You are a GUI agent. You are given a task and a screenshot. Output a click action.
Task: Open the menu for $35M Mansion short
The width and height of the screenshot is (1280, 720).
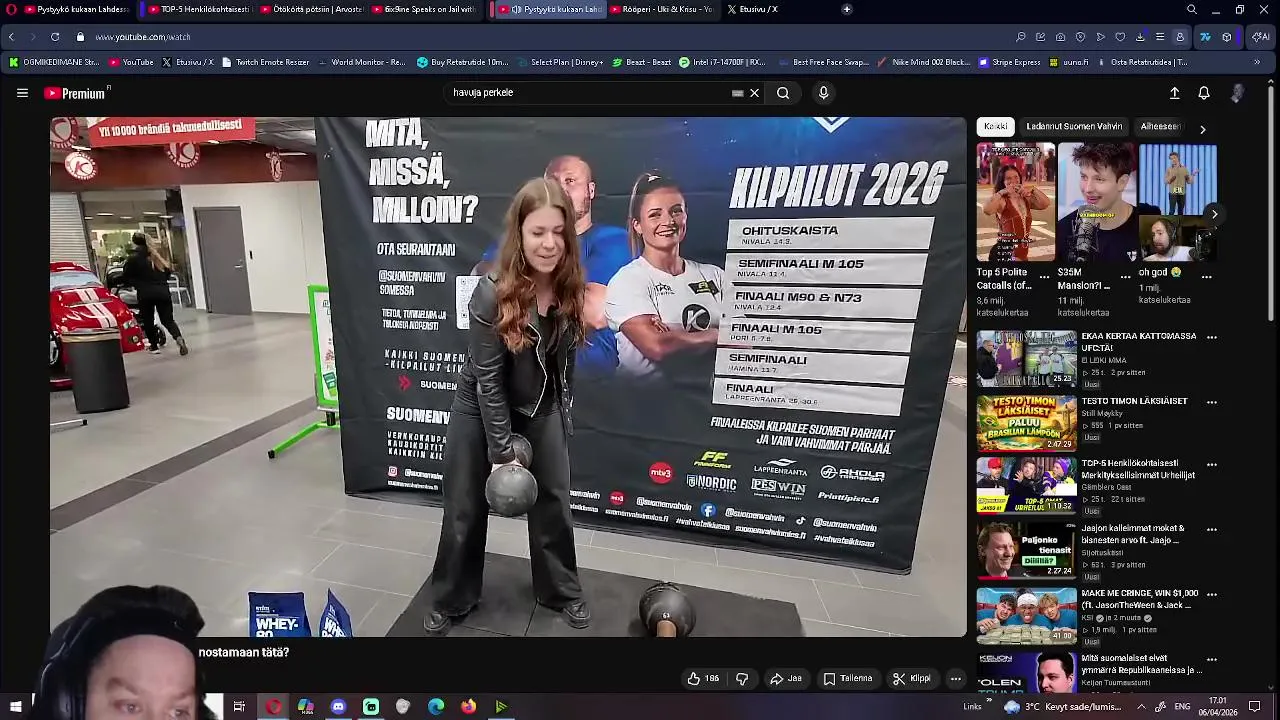click(x=1125, y=277)
